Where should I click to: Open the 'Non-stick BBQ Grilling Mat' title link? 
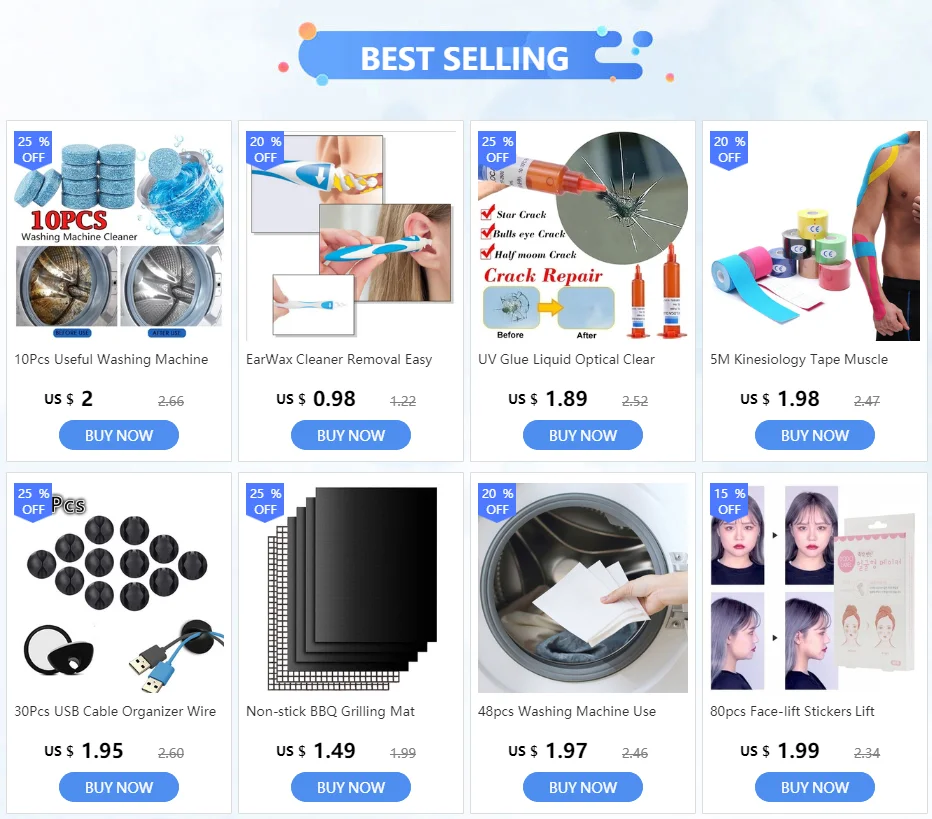pos(330,711)
